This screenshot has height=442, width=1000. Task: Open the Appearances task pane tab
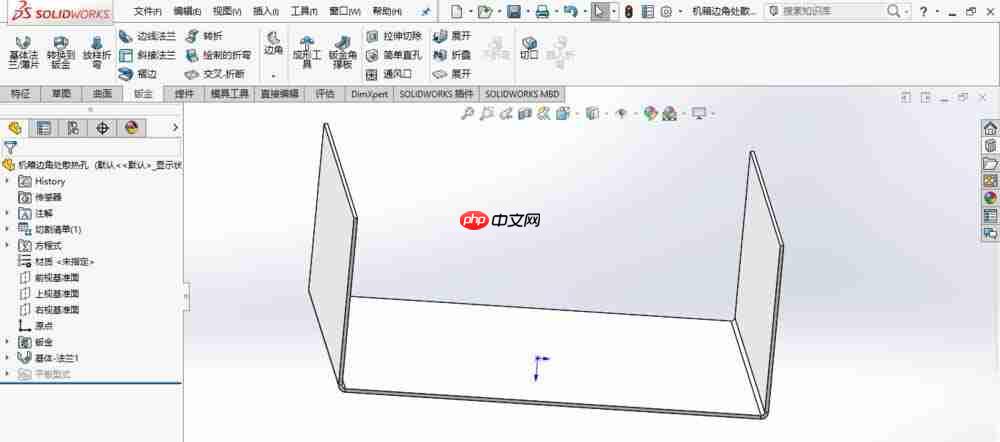[x=990, y=198]
